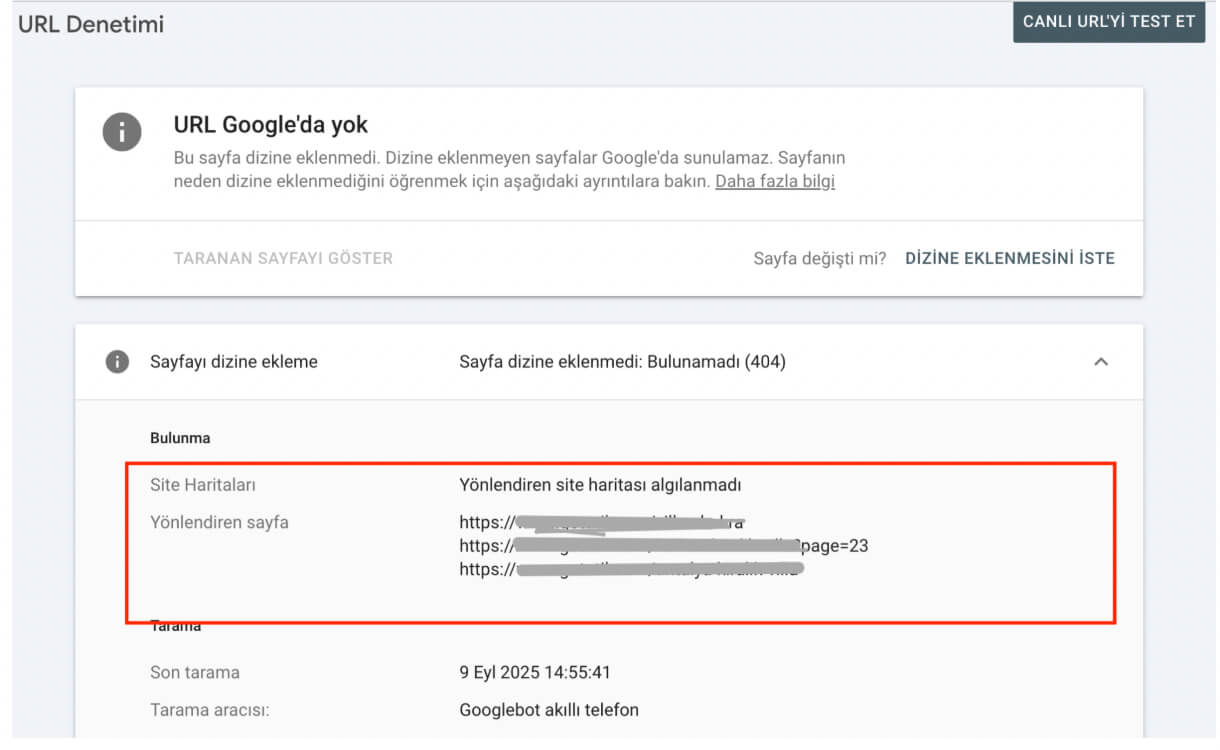Click the Sayfa değişti mi? text

coord(819,258)
